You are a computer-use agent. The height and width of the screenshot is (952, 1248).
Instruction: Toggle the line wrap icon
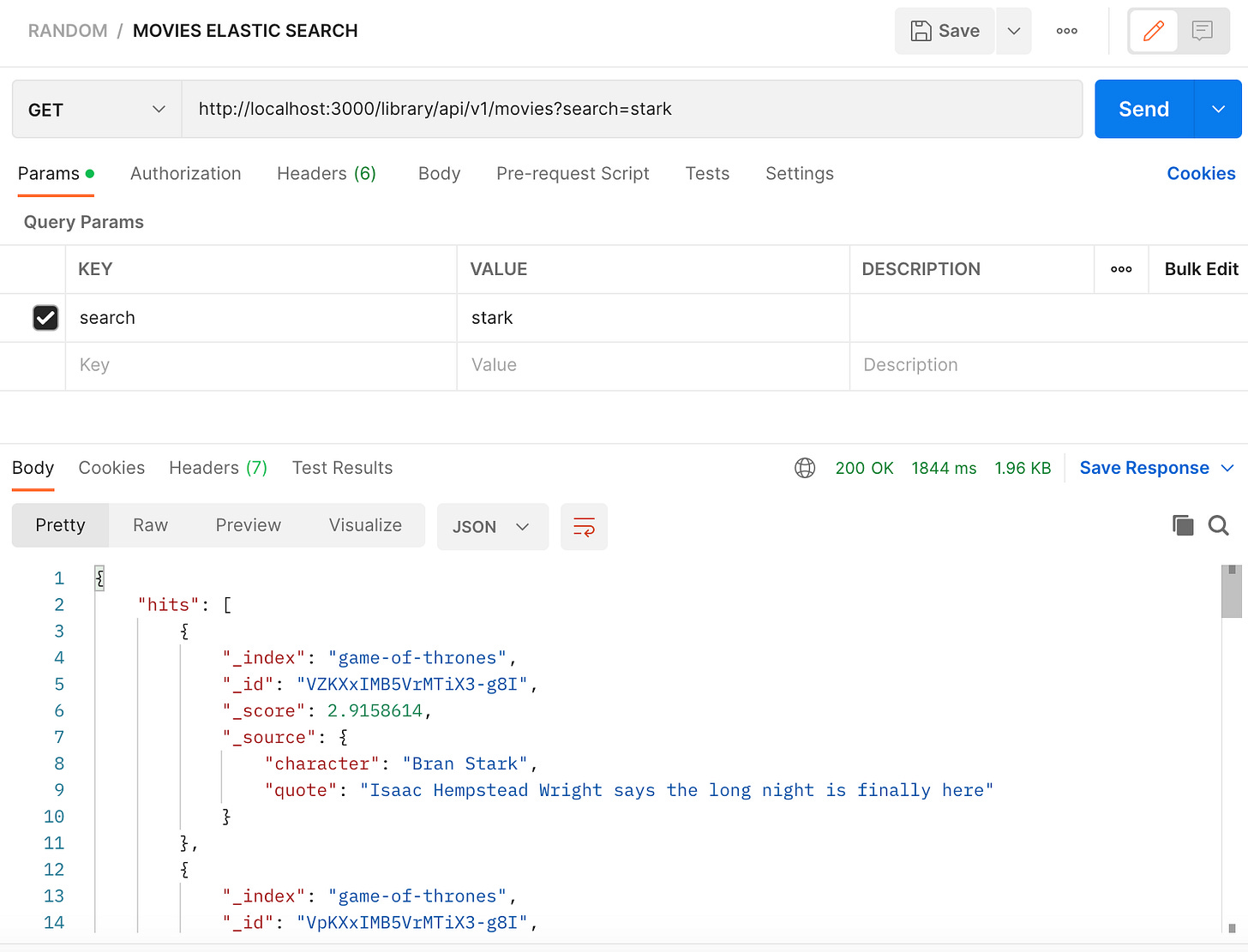pyautogui.click(x=584, y=527)
